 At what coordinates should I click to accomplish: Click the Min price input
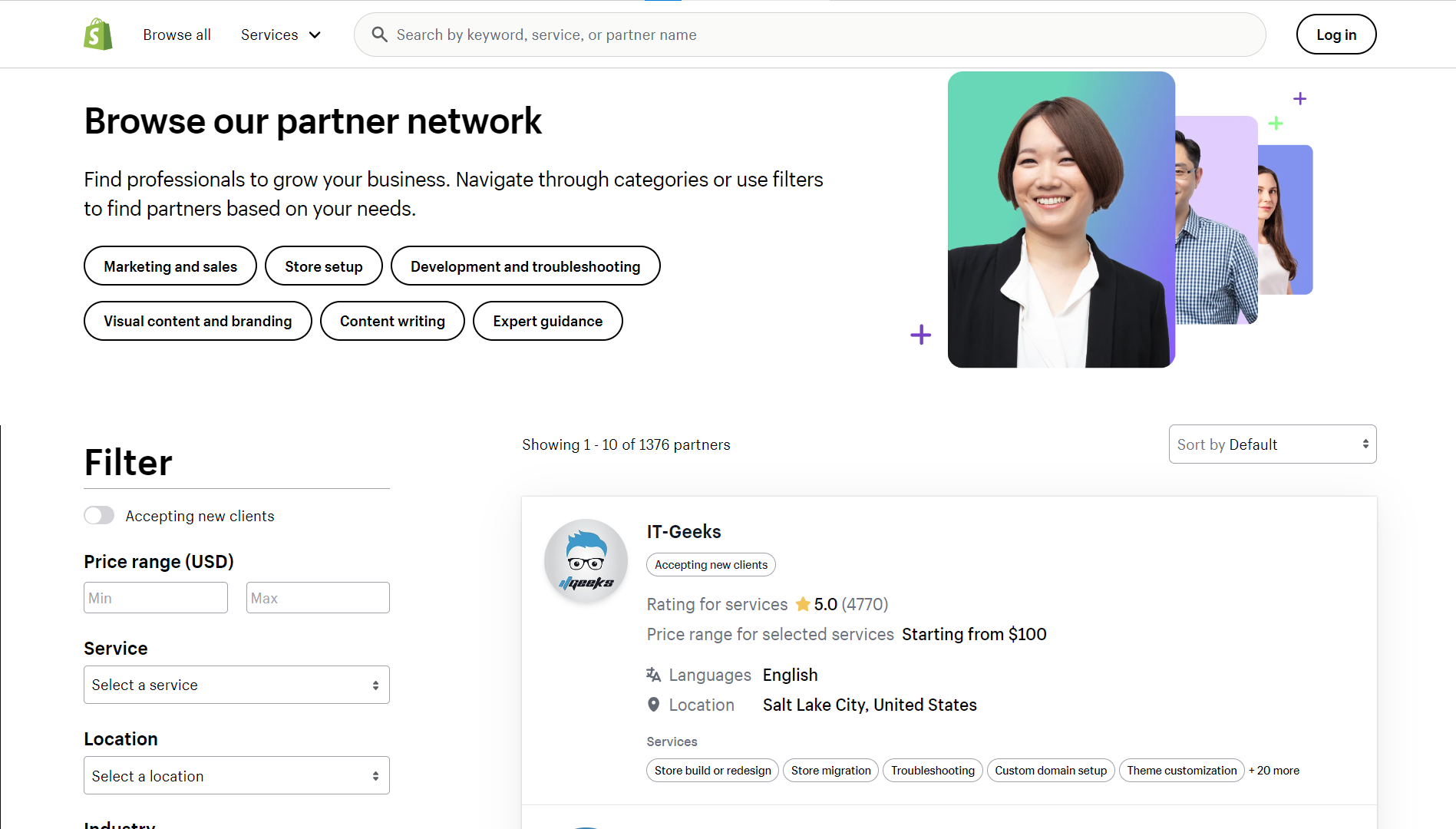(156, 598)
